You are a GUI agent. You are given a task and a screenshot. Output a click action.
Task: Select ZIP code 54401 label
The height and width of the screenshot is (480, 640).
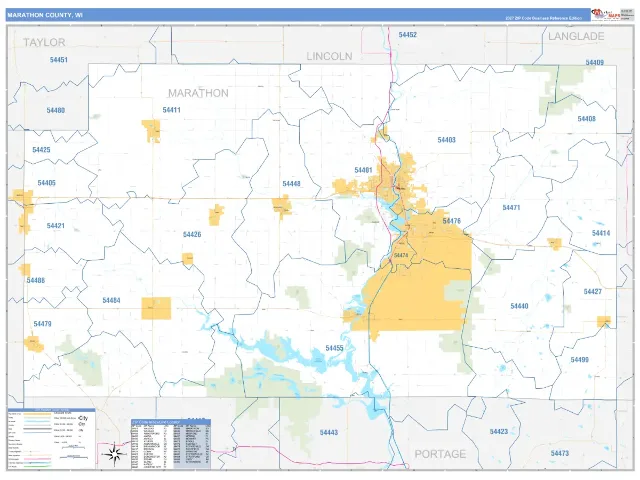(x=363, y=170)
